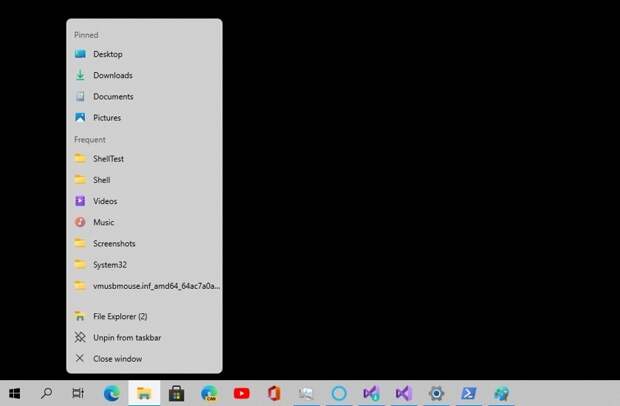This screenshot has width=620, height=406.
Task: Launch Office from the taskbar
Action: coord(274,393)
